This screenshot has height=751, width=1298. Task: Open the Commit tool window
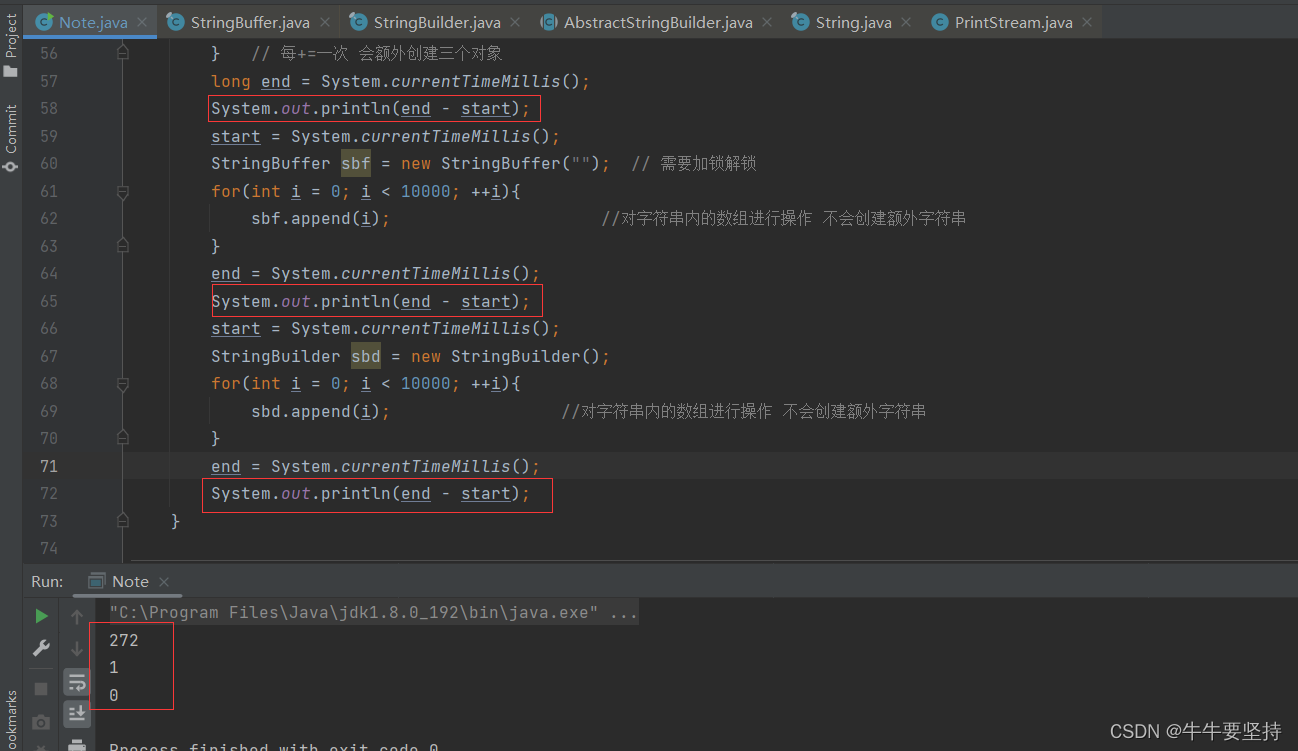pyautogui.click(x=11, y=138)
